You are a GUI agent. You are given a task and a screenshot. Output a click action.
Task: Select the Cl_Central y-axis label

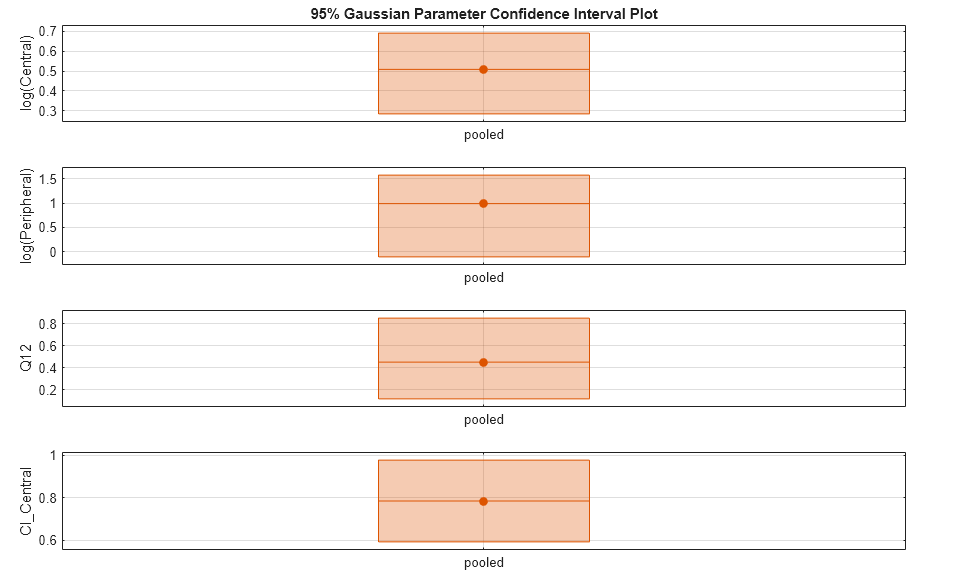coord(27,501)
